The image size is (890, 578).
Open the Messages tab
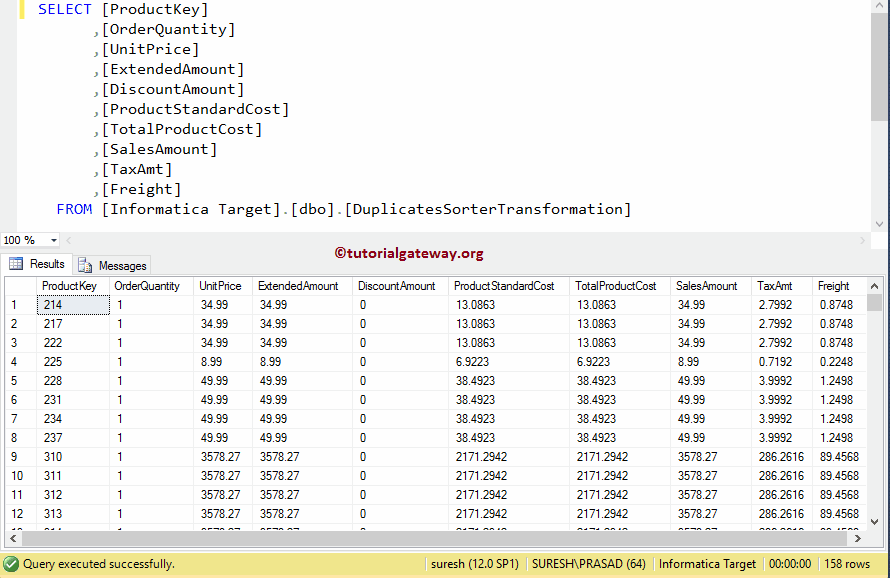[112, 265]
